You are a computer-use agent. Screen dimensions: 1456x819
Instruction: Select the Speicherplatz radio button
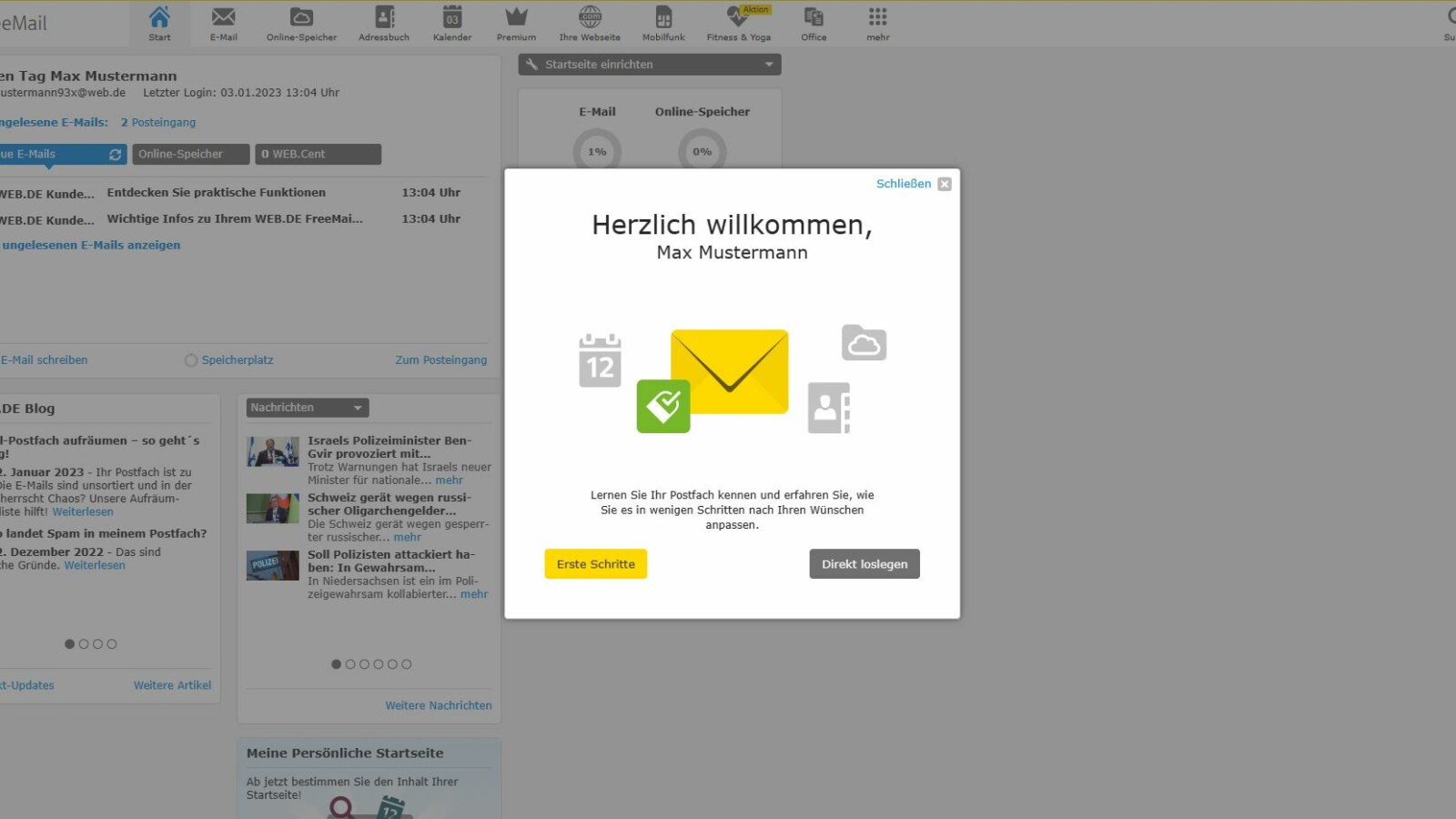click(191, 359)
